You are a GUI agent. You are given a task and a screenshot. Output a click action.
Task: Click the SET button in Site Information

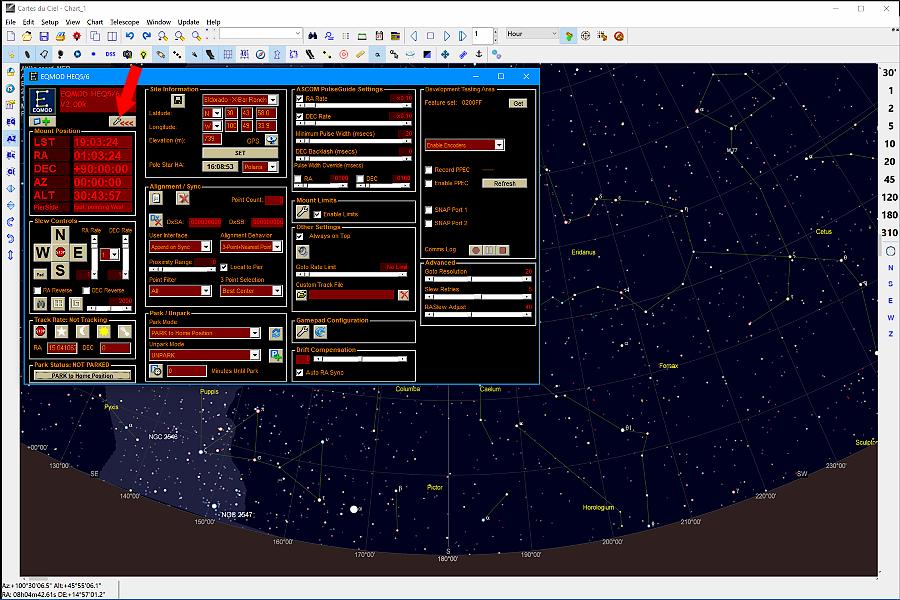click(240, 153)
